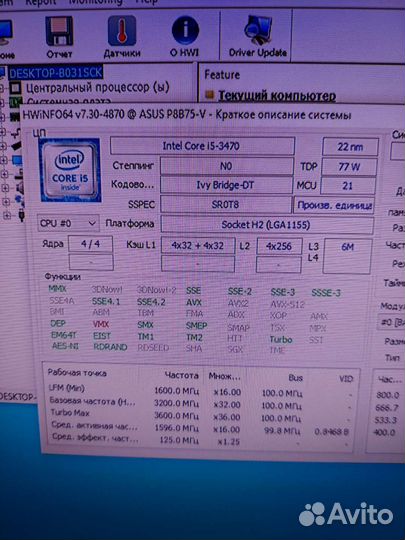
Task: Click the Частота column header
Action: pos(181,376)
